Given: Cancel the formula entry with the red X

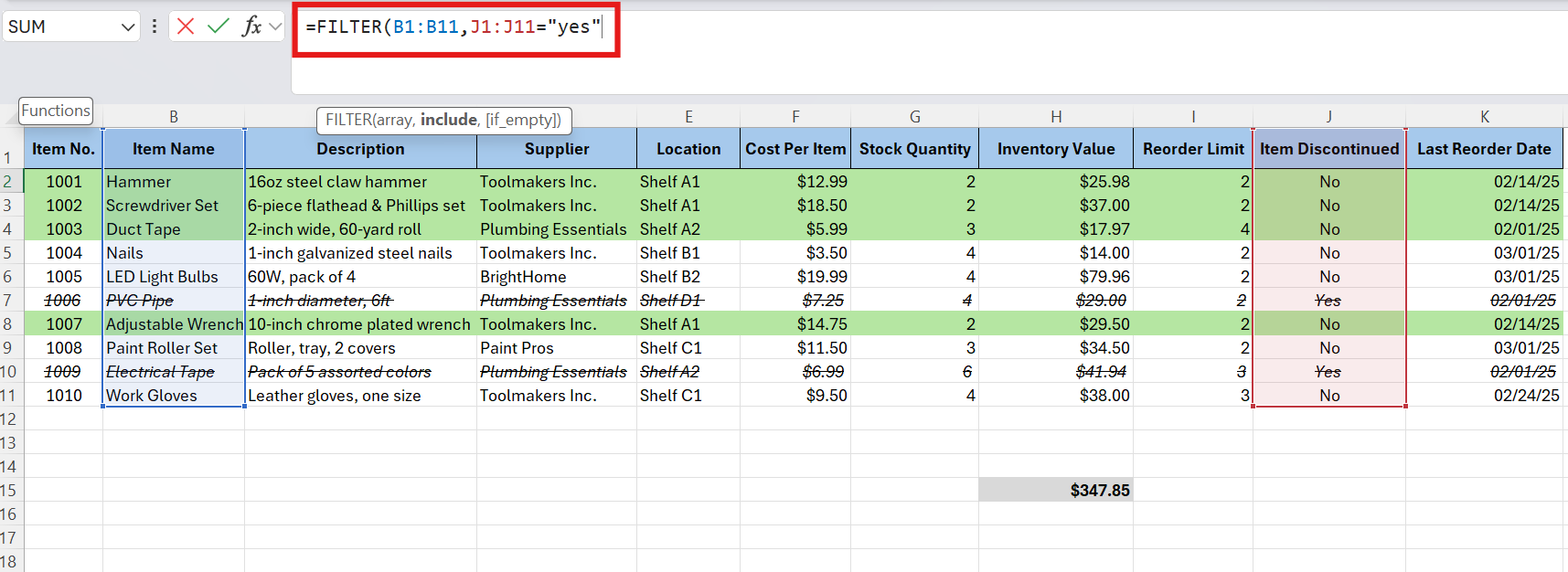Looking at the screenshot, I should (186, 26).
